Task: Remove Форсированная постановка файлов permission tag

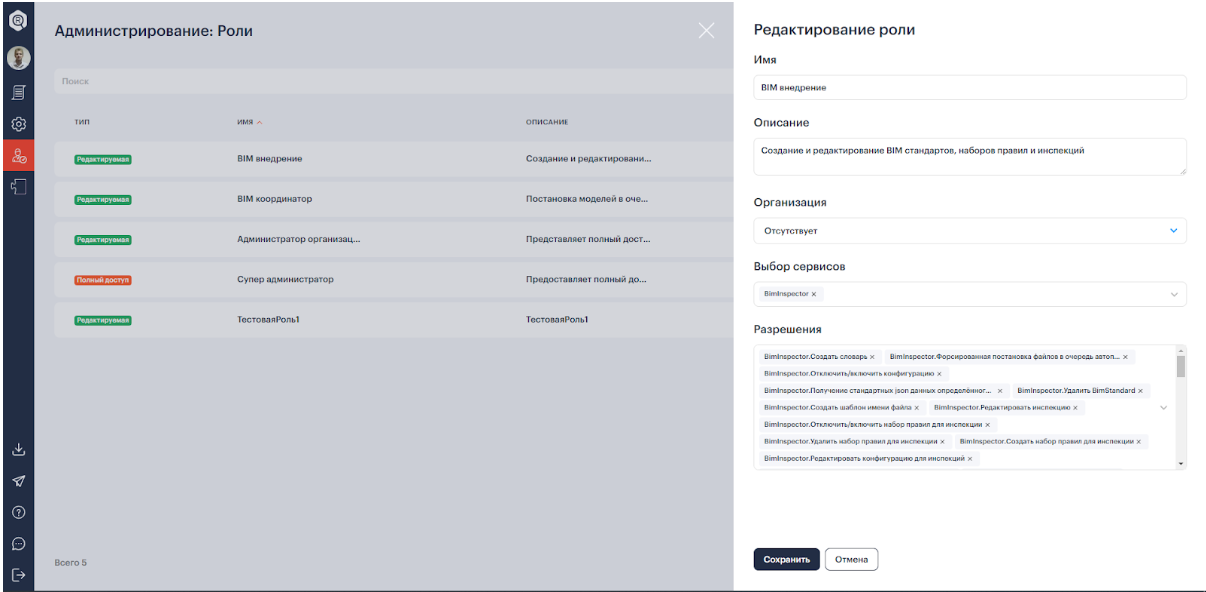Action: (x=1125, y=357)
